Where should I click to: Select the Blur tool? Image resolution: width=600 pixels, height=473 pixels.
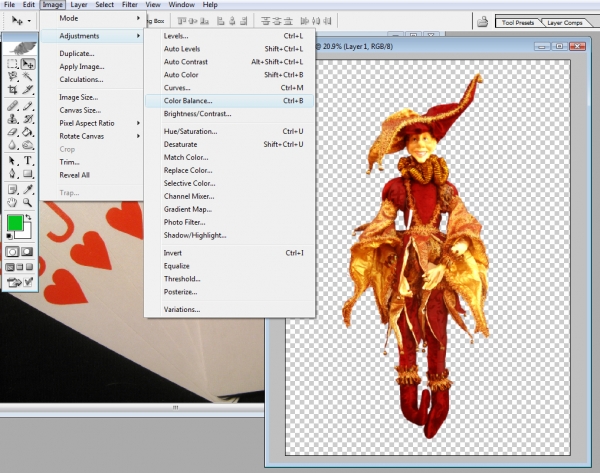[x=13, y=145]
